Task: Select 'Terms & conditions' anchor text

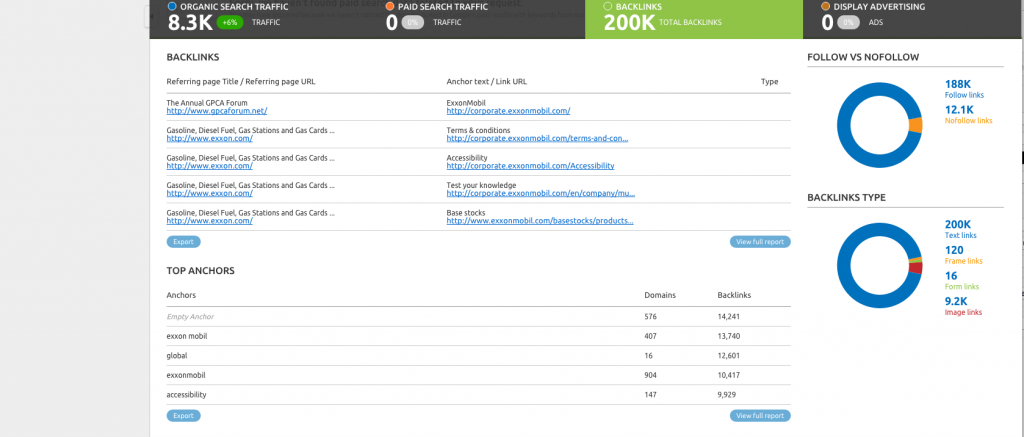Action: pos(478,130)
